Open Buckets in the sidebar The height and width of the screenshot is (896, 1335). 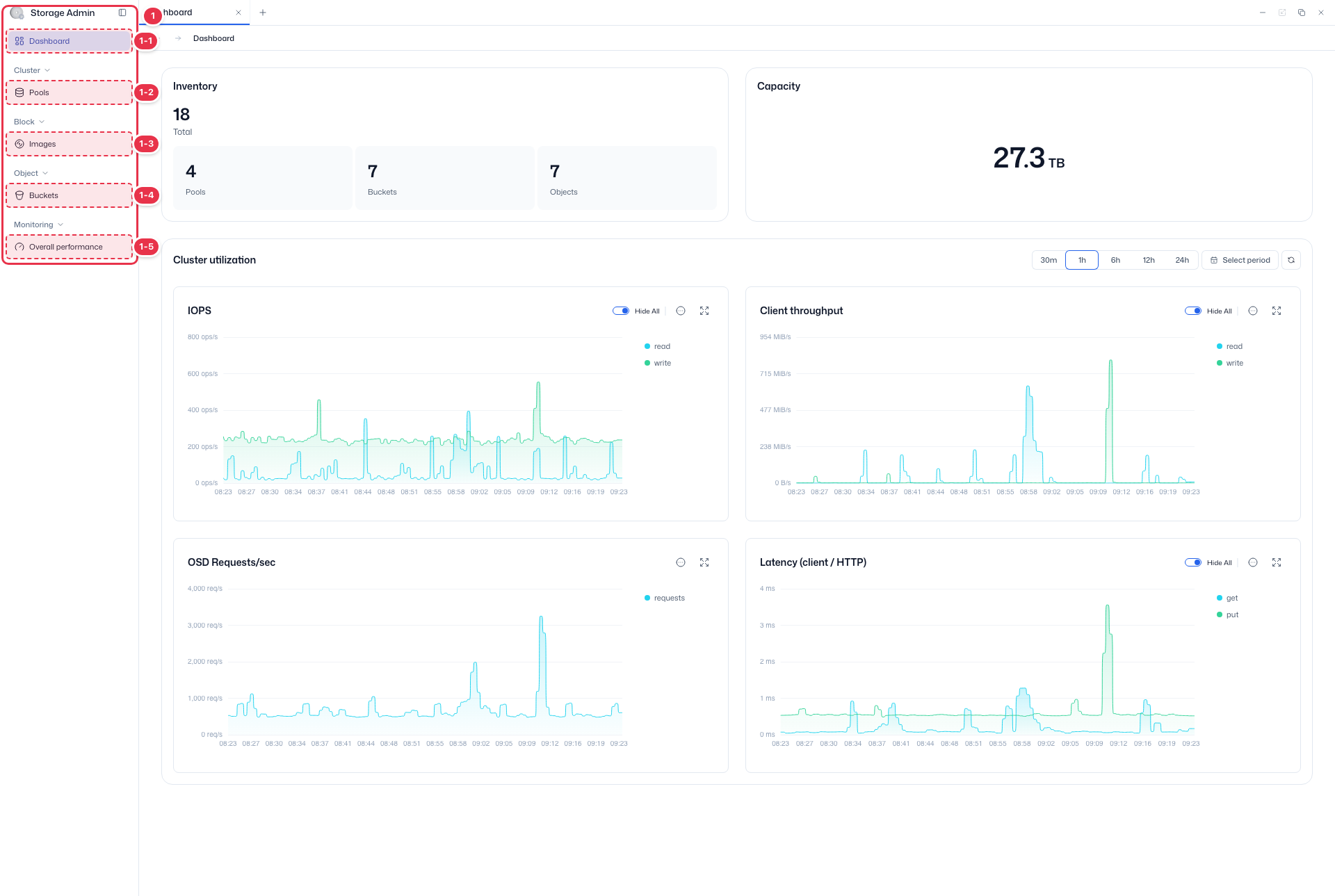pos(70,195)
